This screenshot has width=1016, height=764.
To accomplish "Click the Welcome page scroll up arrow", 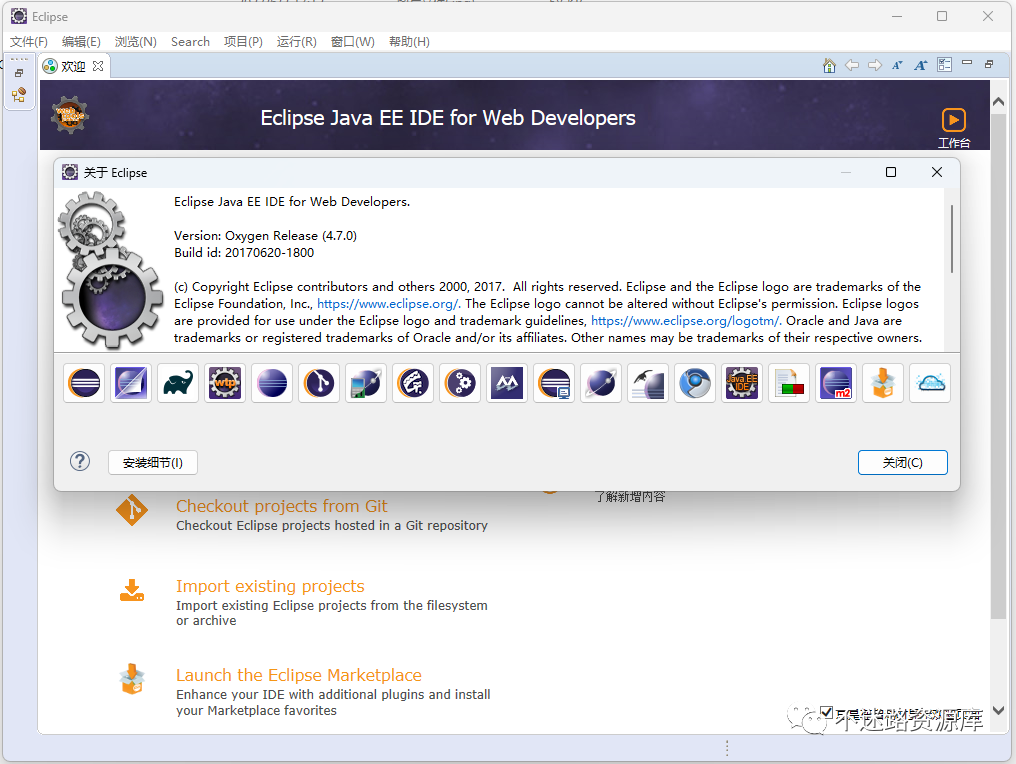I will (999, 102).
